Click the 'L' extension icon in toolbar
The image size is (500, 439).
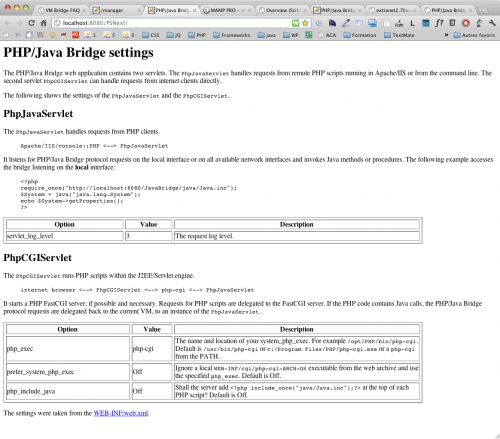coord(412,23)
